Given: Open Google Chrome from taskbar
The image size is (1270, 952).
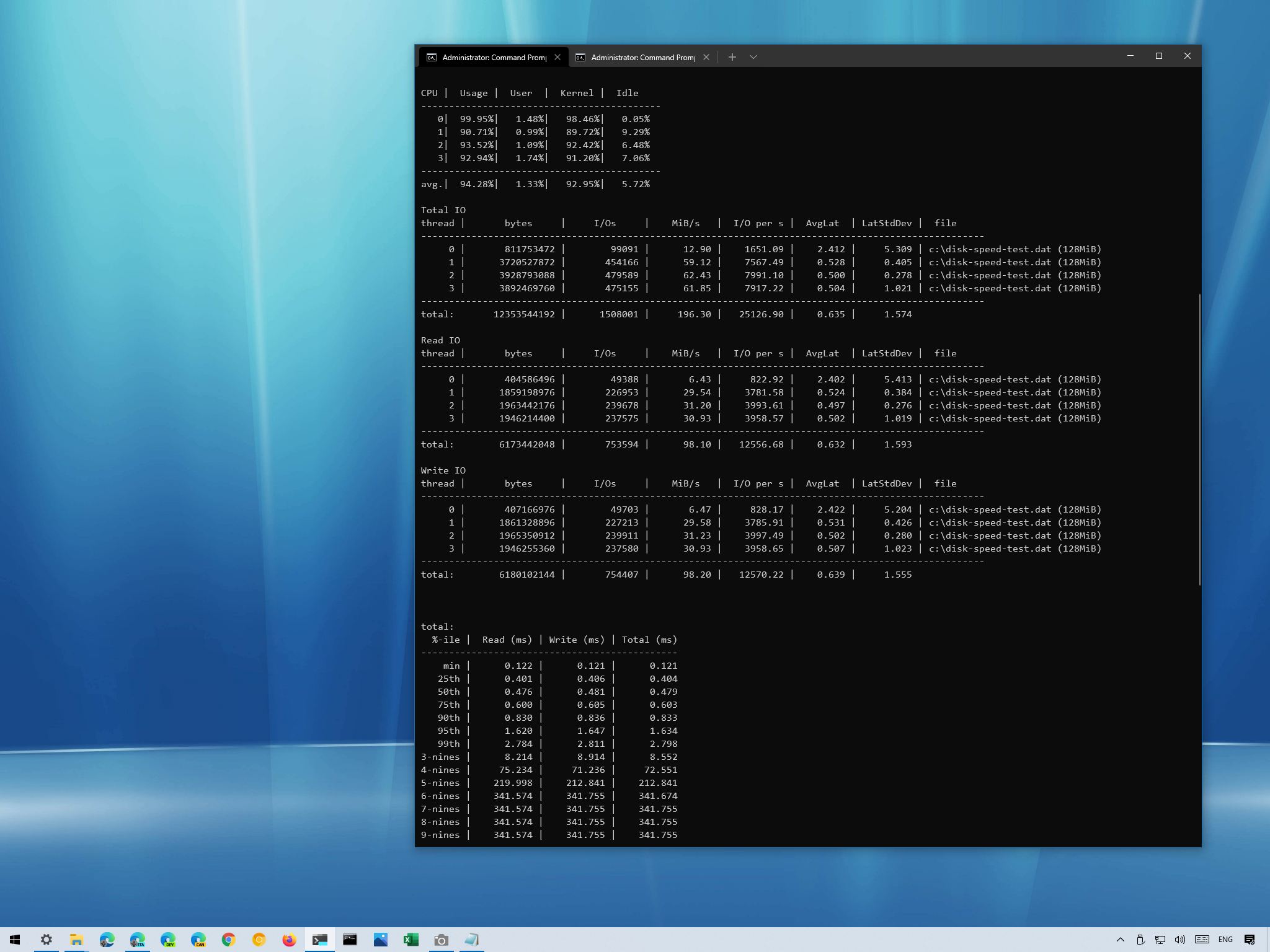Looking at the screenshot, I should (228, 940).
